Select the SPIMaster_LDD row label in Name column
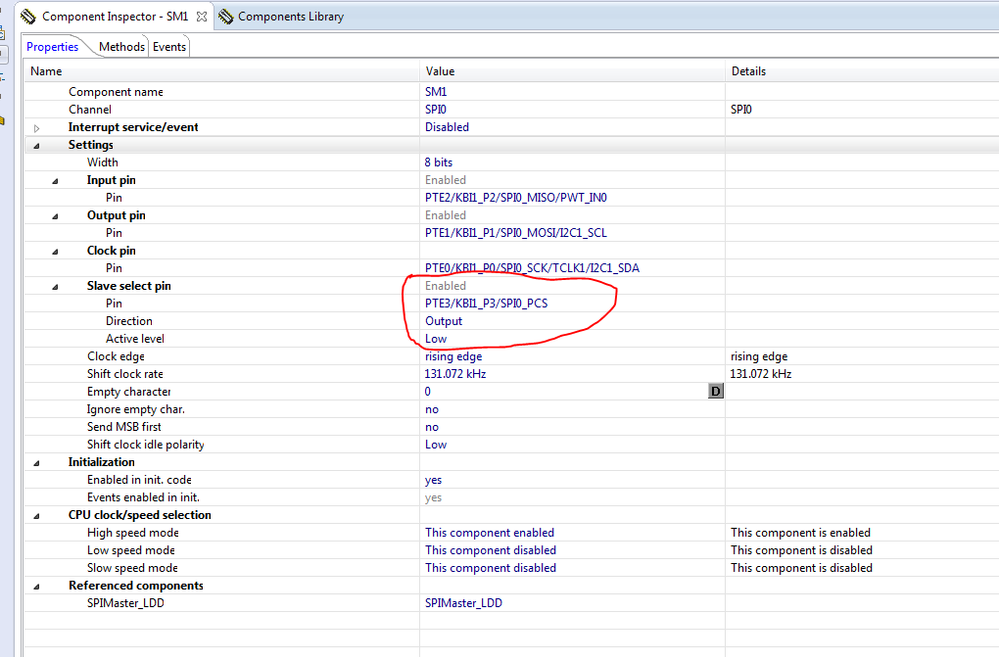 [x=126, y=603]
